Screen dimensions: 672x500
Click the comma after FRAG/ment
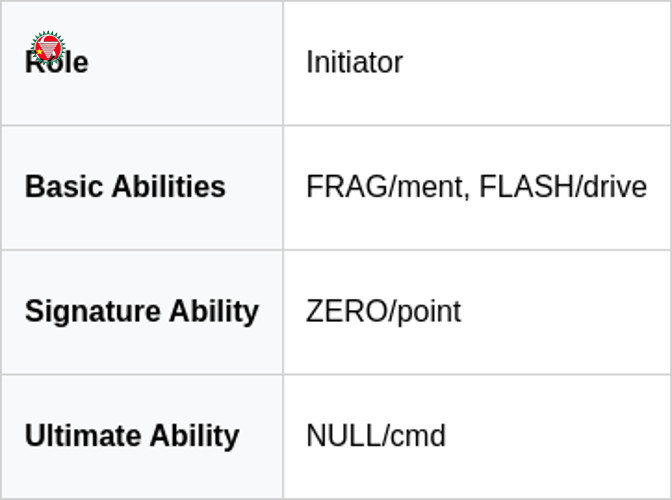468,193
